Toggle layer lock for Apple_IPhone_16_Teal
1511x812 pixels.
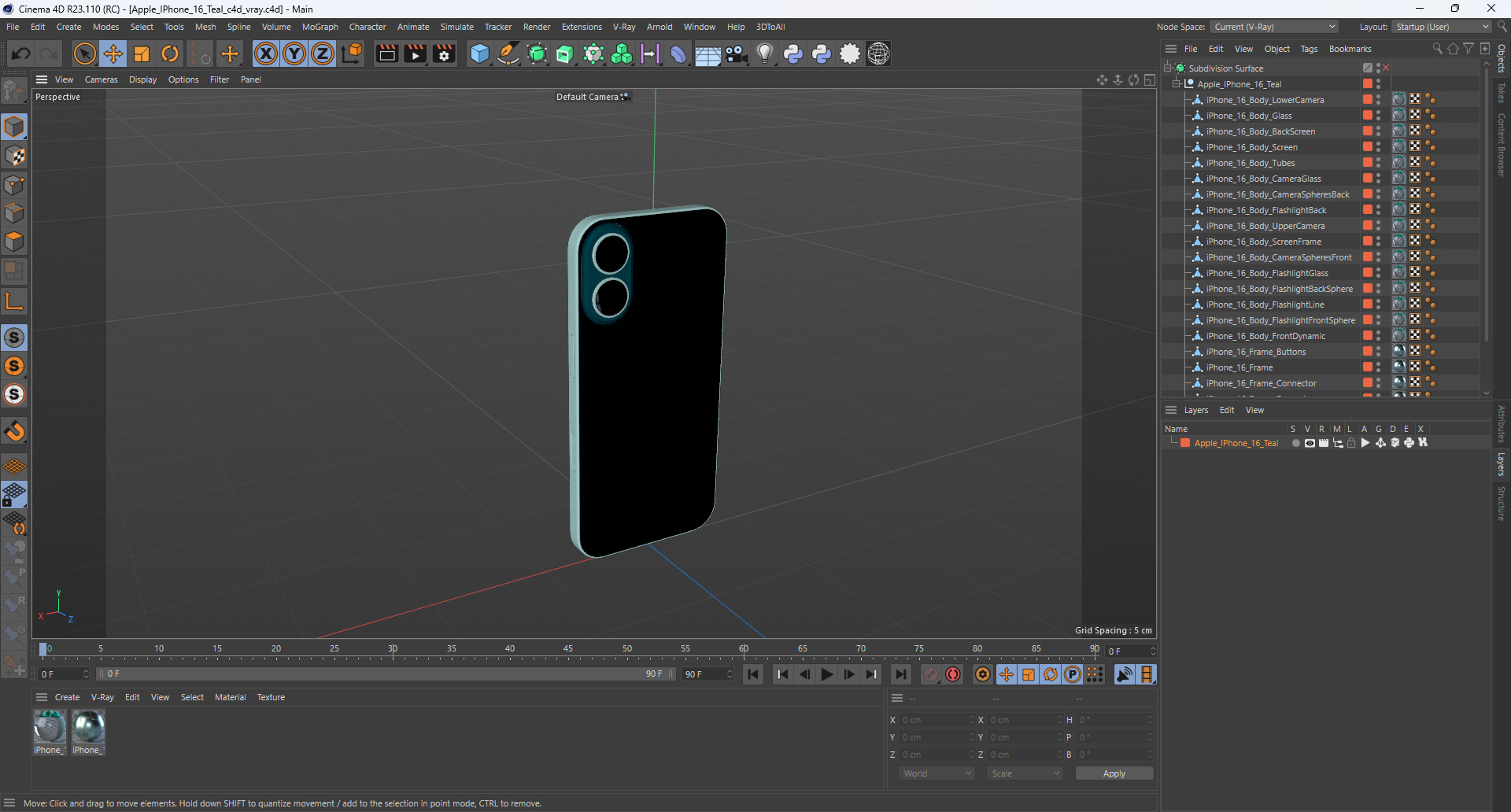tap(1351, 443)
